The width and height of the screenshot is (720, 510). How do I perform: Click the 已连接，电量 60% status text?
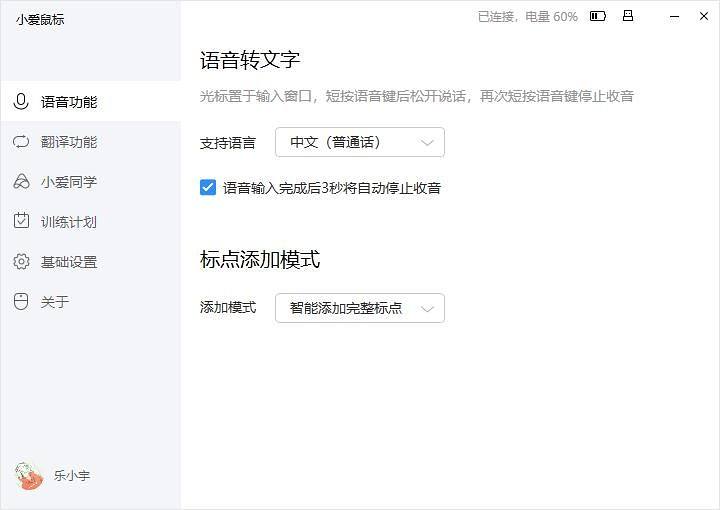point(528,17)
